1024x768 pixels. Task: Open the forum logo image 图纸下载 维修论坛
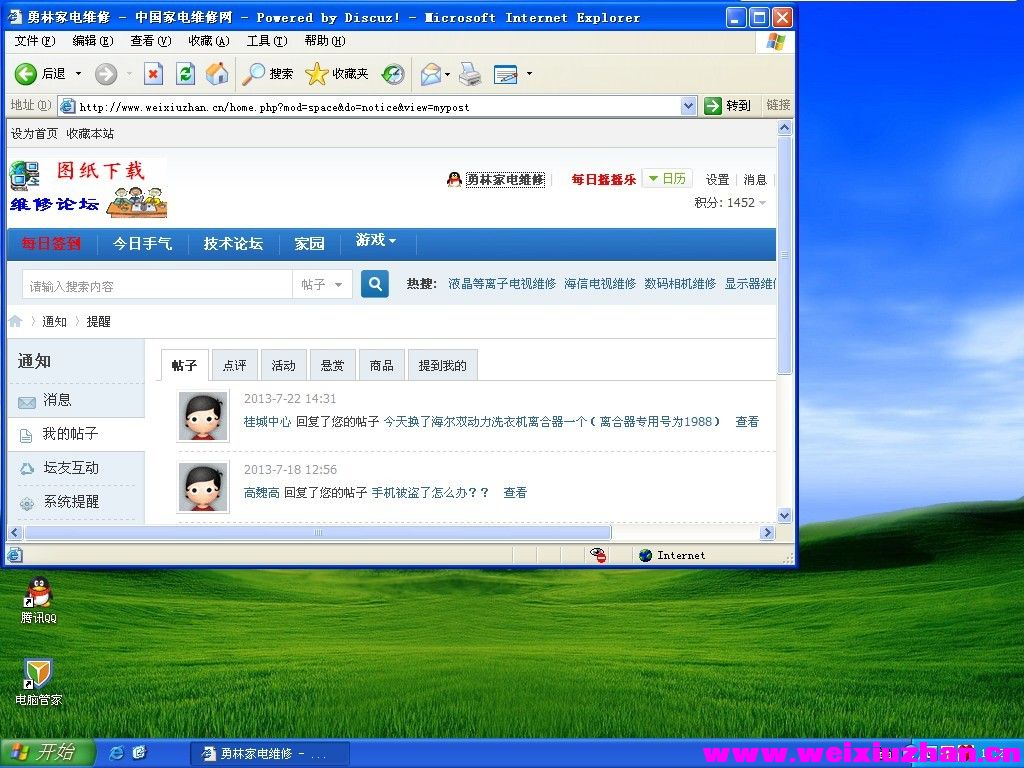point(88,188)
